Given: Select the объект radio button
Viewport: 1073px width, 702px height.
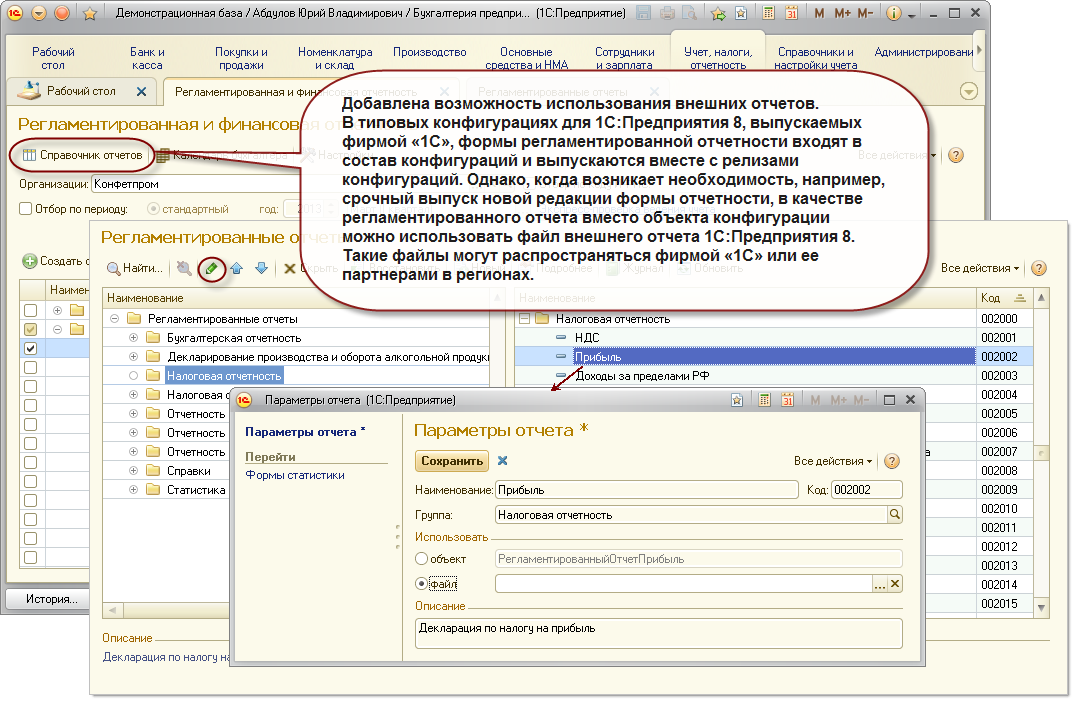Looking at the screenshot, I should 422,559.
